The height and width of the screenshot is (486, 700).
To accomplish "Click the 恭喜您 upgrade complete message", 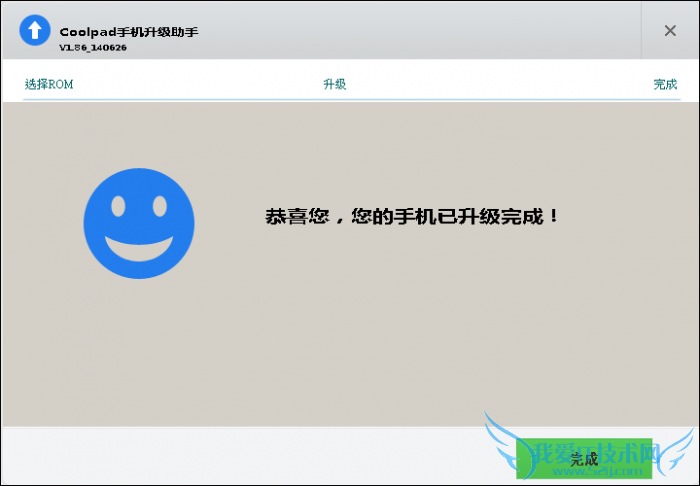I will [411, 216].
